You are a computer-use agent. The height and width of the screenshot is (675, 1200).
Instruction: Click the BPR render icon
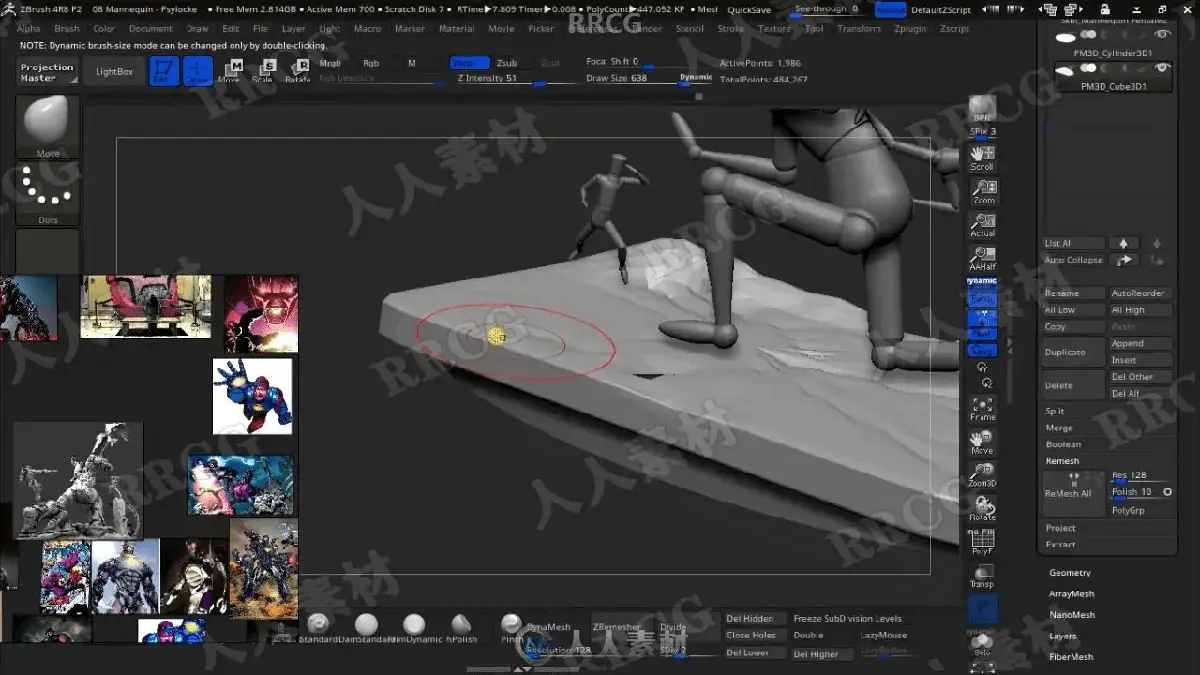point(982,110)
